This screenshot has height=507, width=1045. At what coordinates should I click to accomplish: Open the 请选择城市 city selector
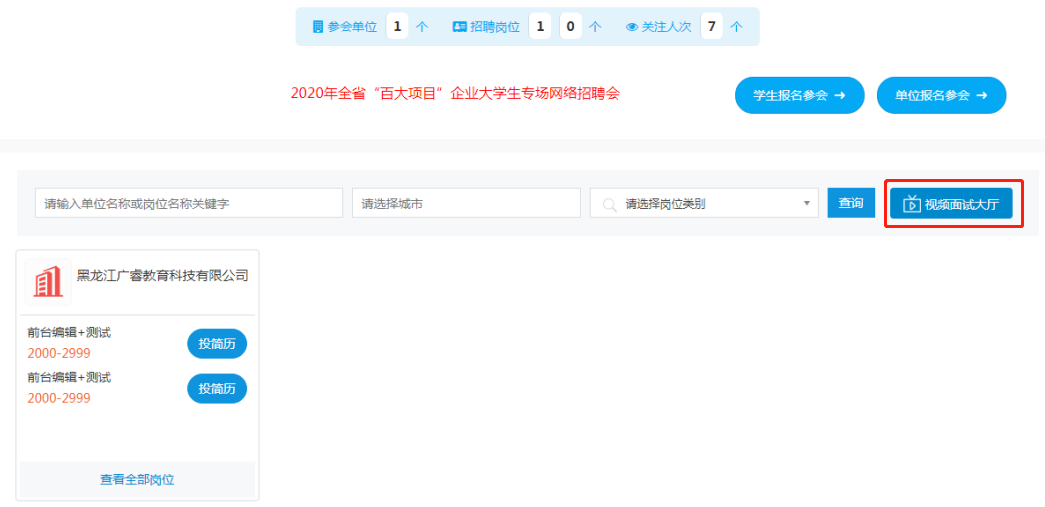click(465, 203)
